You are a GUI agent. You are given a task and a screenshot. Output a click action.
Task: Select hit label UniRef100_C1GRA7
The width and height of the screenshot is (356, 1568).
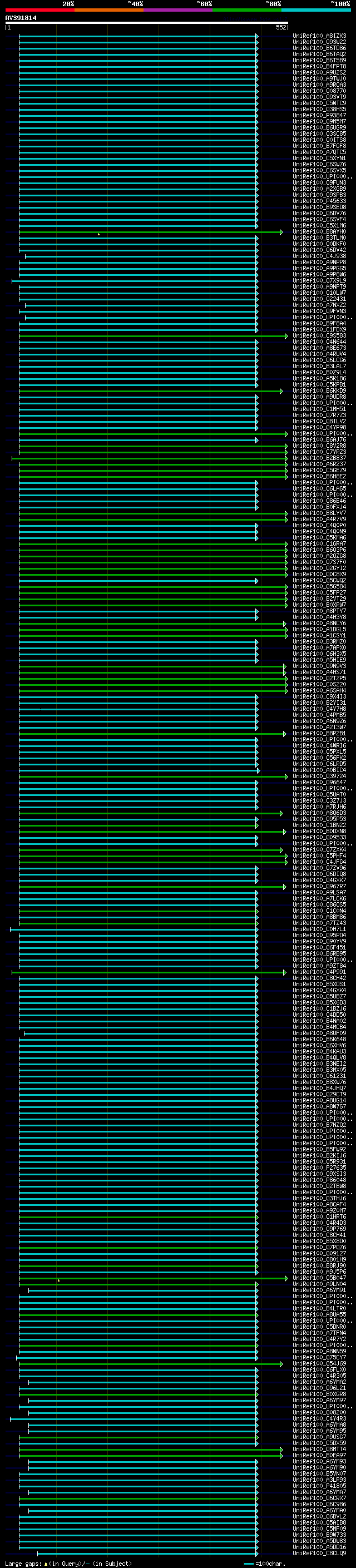click(x=319, y=543)
